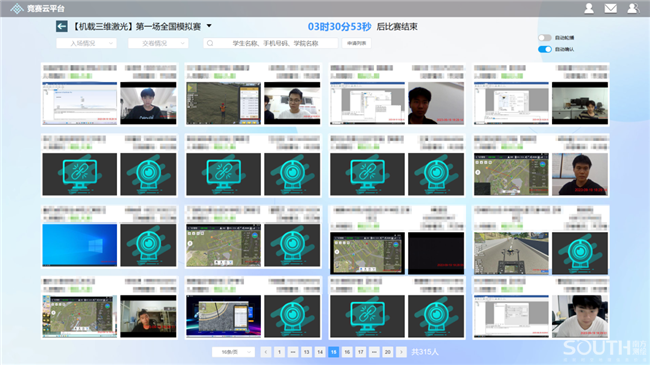The image size is (650, 365).
Task: Open the single-user profile icon in header
Action: [x=589, y=8]
